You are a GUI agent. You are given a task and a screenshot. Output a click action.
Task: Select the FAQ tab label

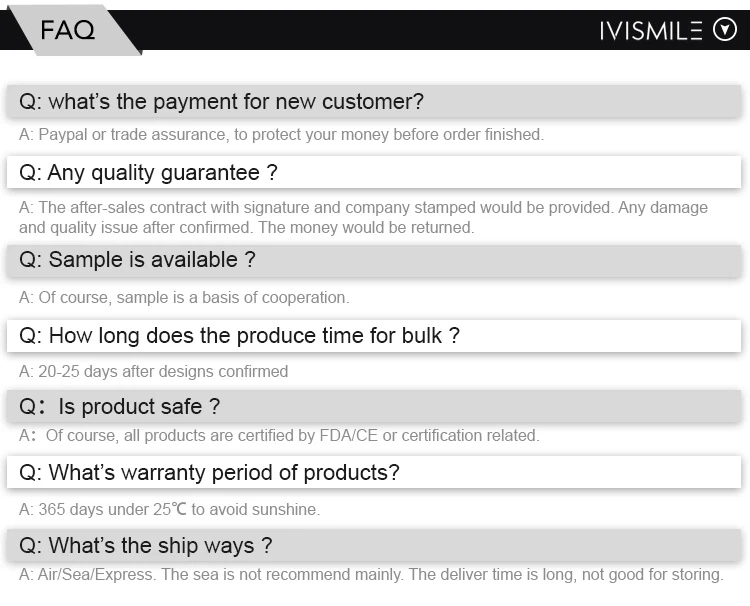68,31
